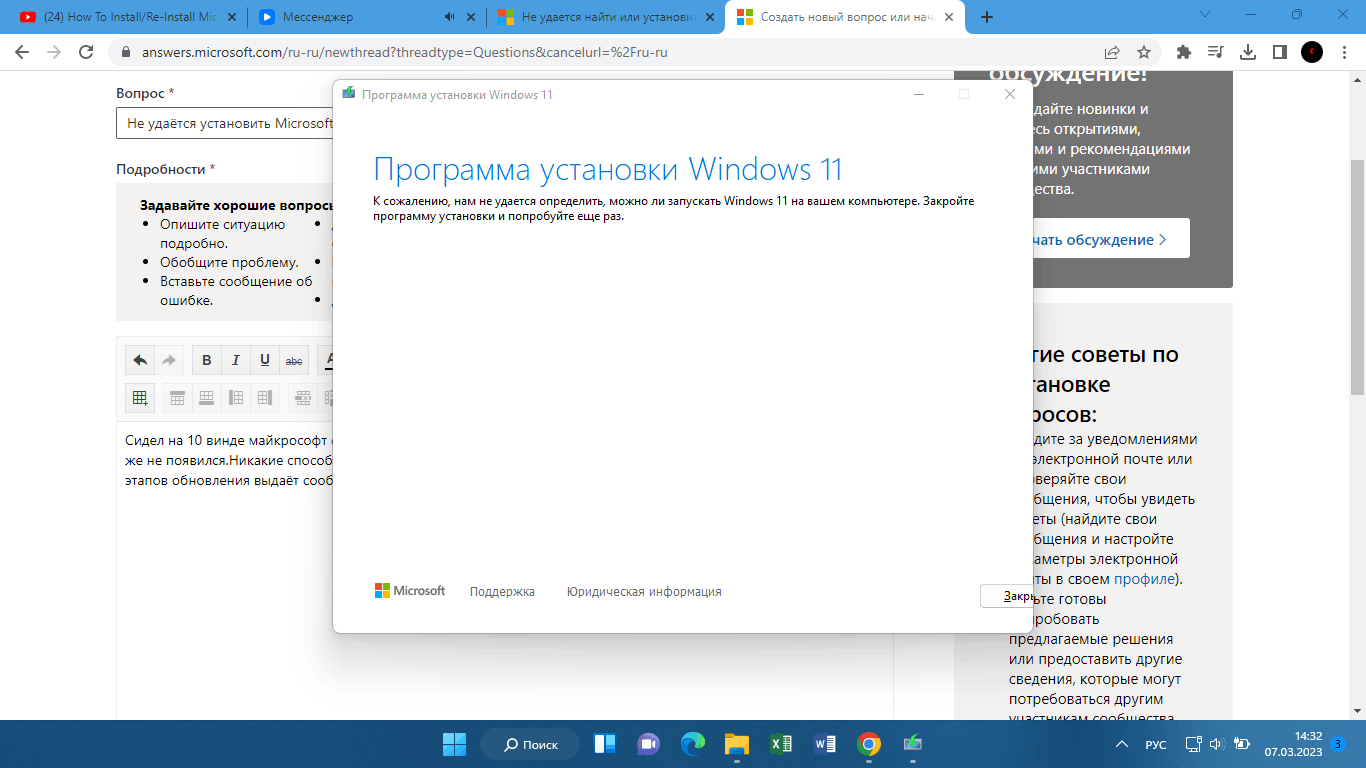Go back in Chrome
The image size is (1366, 768).
[22, 52]
